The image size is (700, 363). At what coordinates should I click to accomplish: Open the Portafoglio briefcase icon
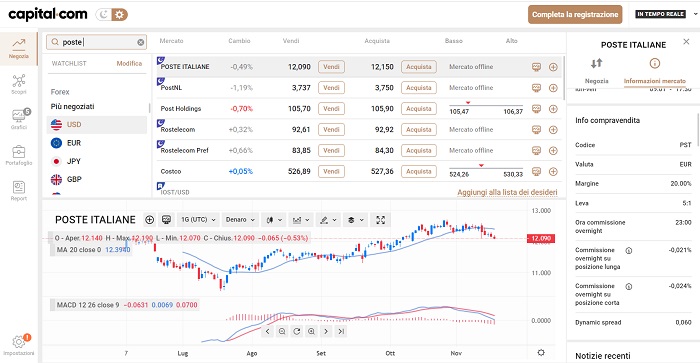point(19,155)
